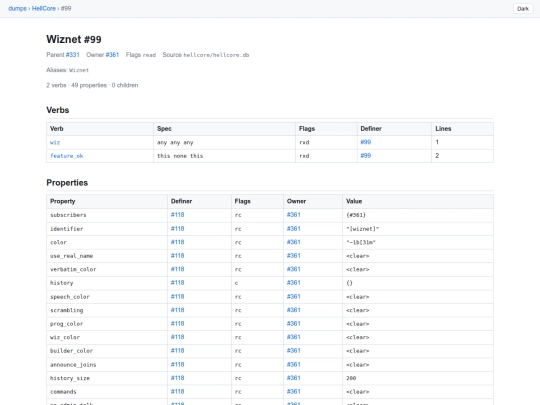This screenshot has width=540, height=405.
Task: Open definer #118 for wiz_color property
Action: pyautogui.click(x=177, y=337)
